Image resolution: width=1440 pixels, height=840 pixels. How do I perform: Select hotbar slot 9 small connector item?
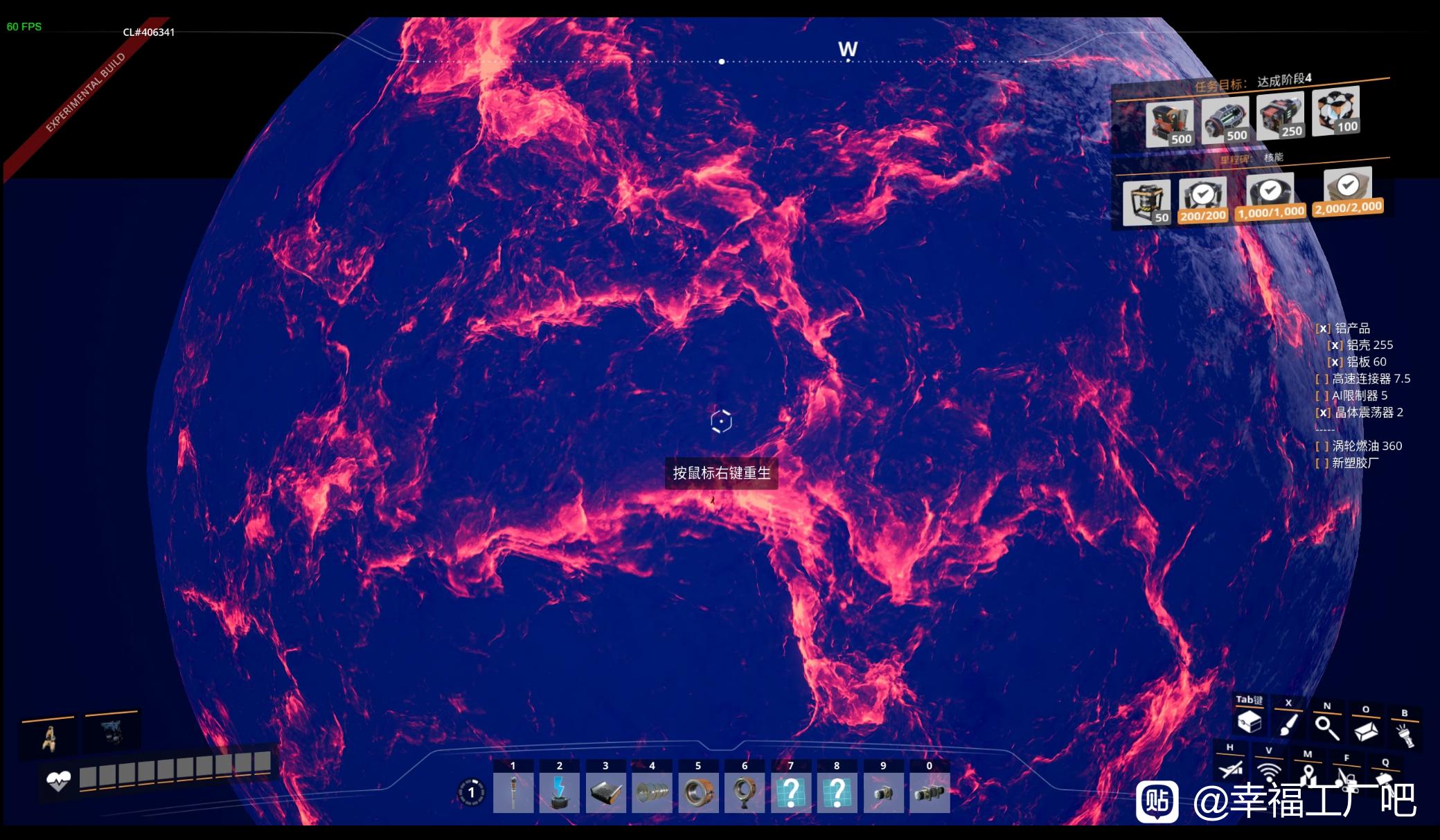pos(883,792)
